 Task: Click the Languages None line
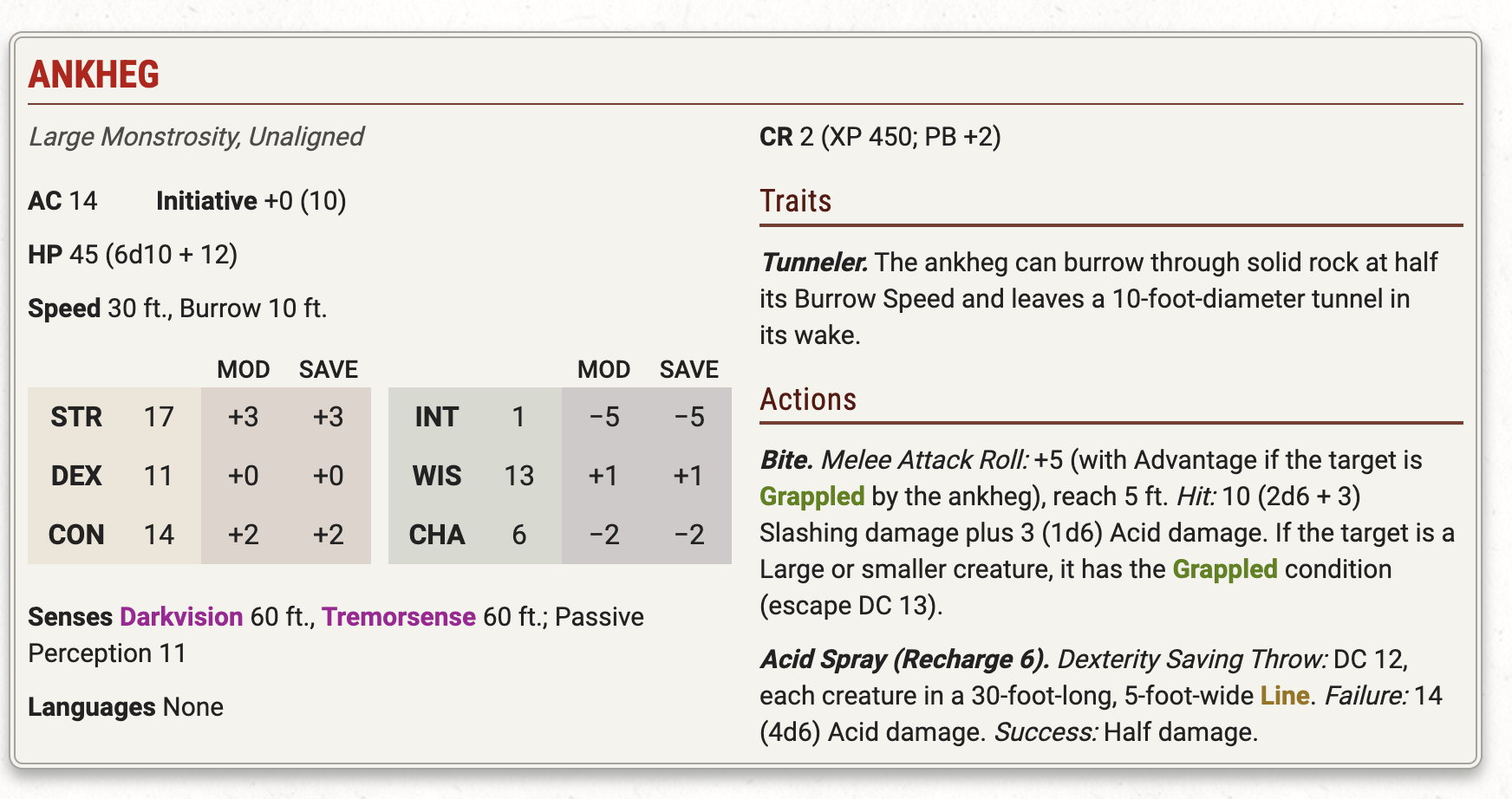126,707
